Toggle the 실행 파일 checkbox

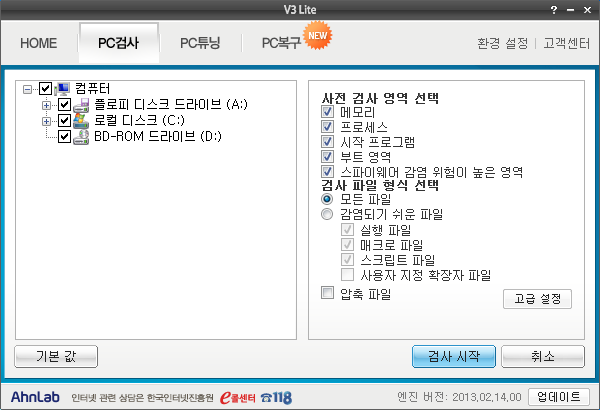coord(347,230)
